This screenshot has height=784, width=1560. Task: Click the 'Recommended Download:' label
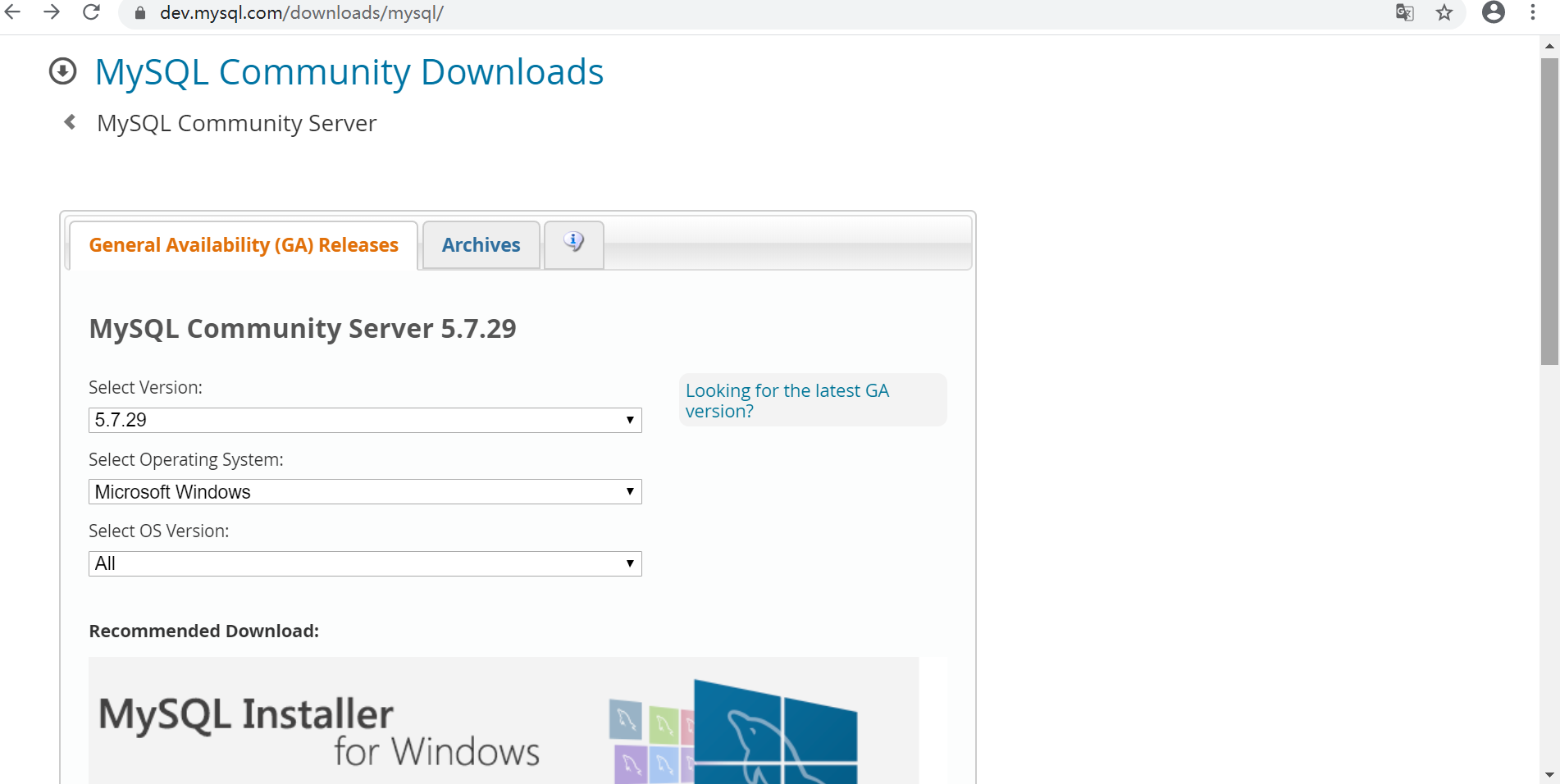204,631
